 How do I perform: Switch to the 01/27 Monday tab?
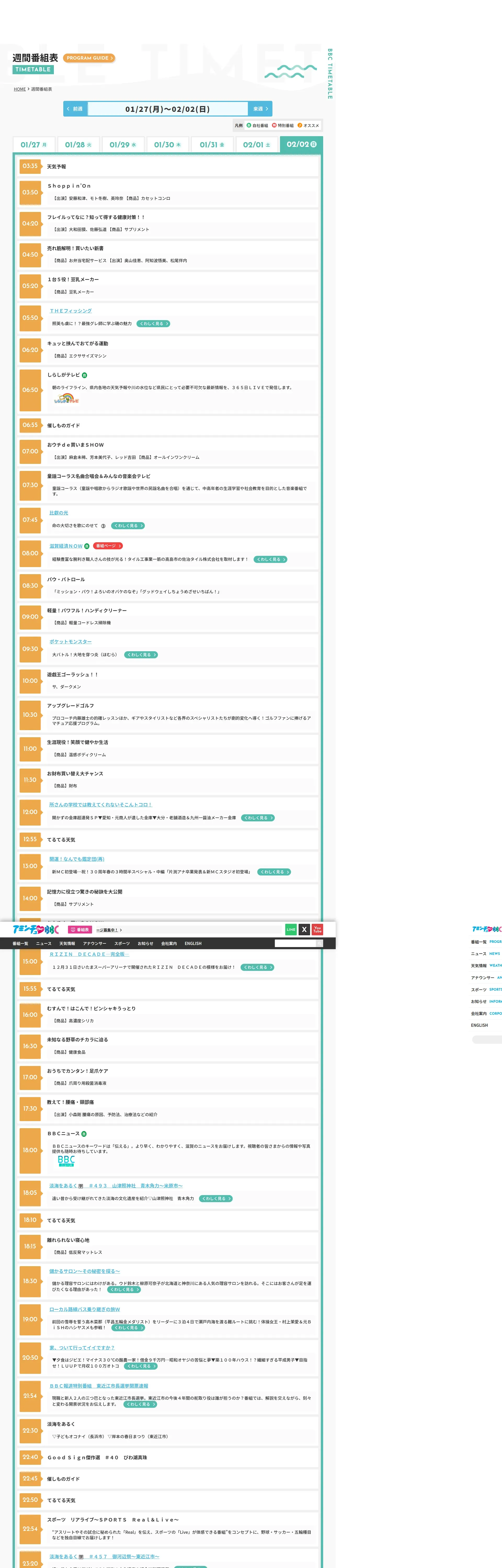[34, 145]
